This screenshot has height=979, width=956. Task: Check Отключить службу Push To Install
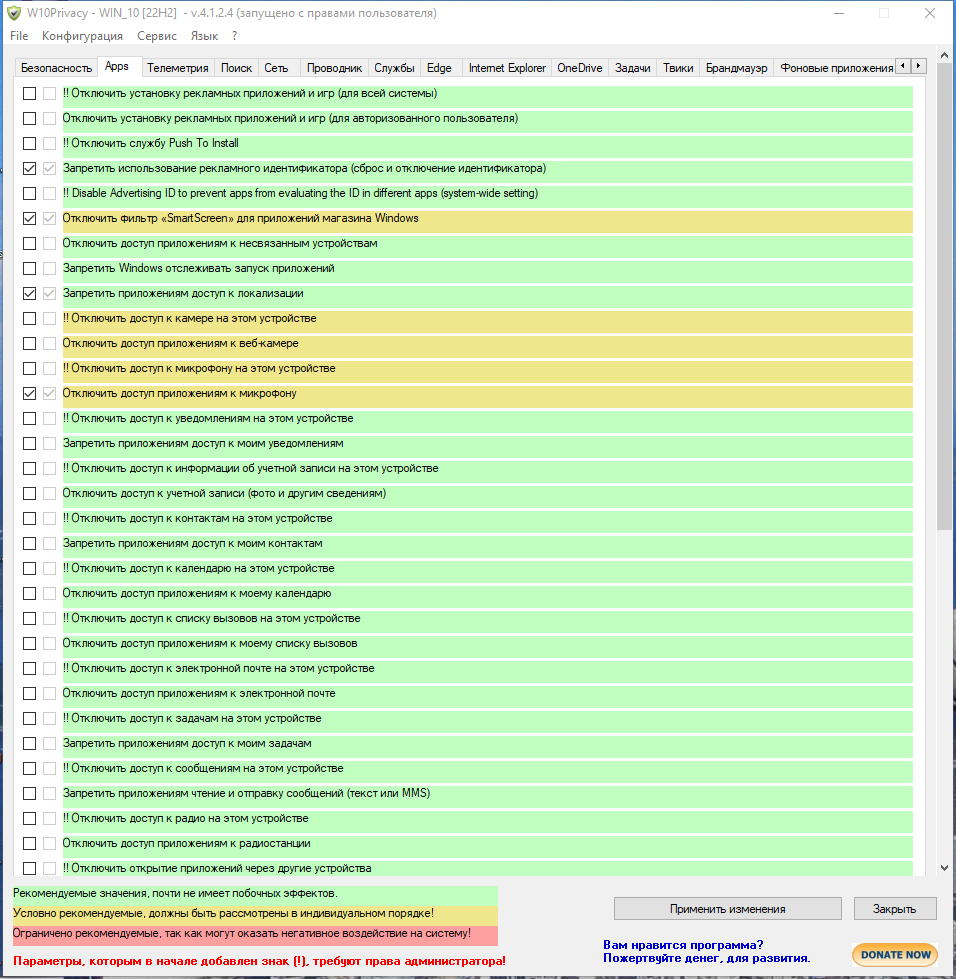pyautogui.click(x=29, y=144)
